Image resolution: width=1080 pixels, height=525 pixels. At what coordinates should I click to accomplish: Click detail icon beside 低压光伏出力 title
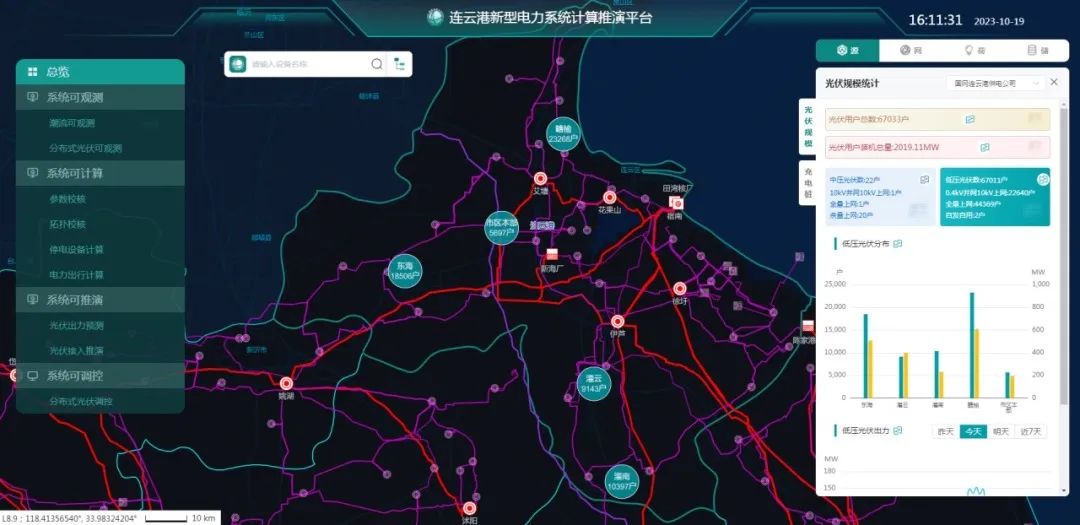click(897, 430)
